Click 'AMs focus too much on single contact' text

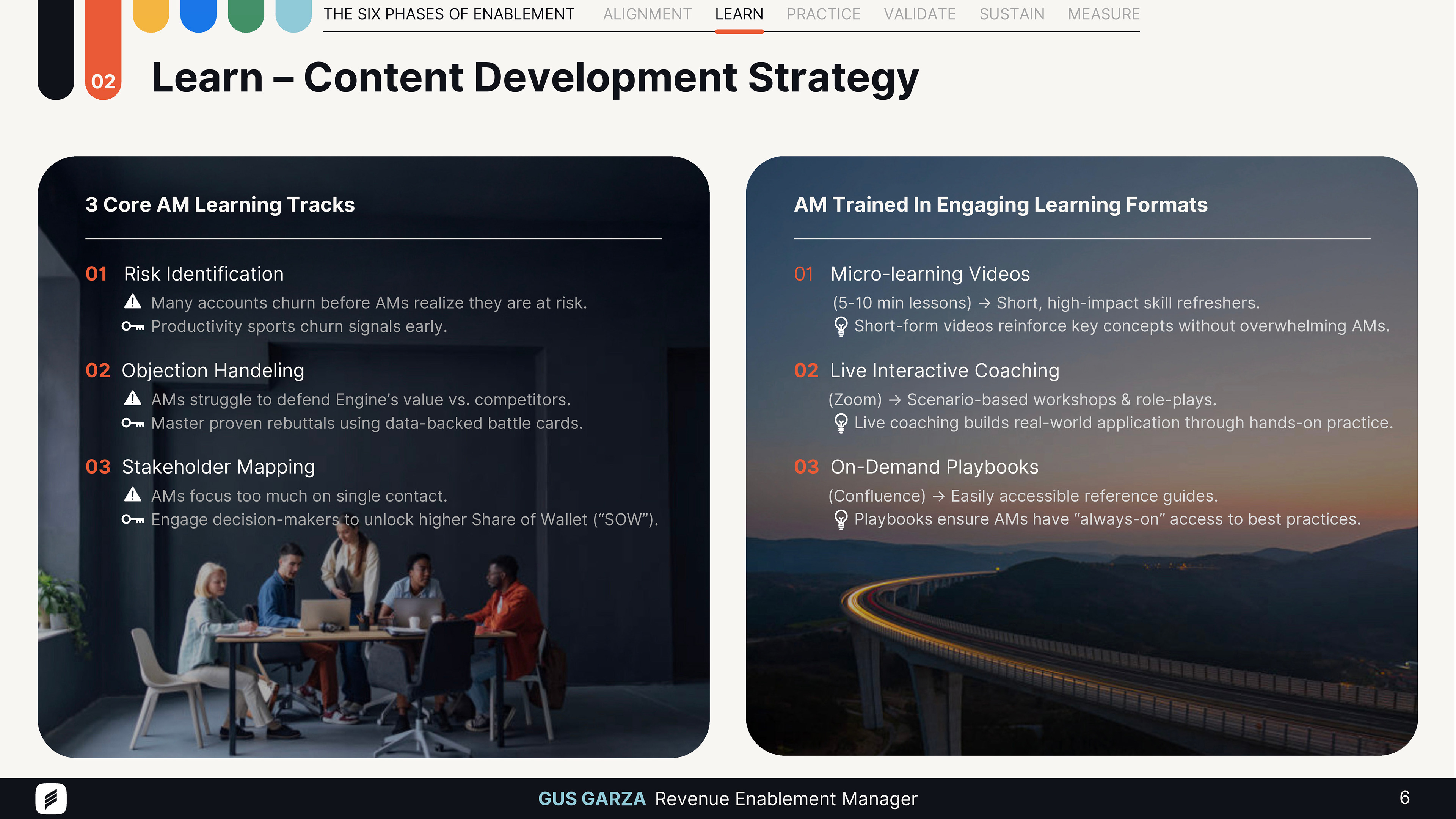coord(299,496)
